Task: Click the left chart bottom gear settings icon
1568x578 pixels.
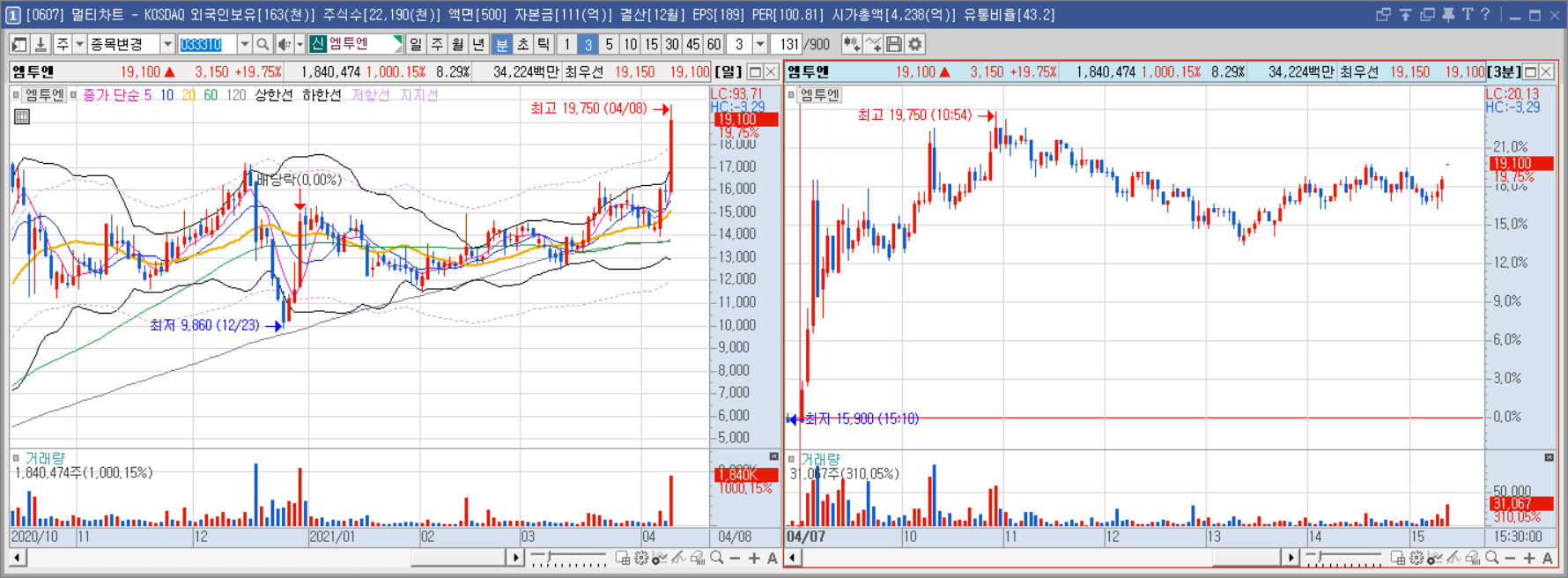Action: (x=641, y=558)
